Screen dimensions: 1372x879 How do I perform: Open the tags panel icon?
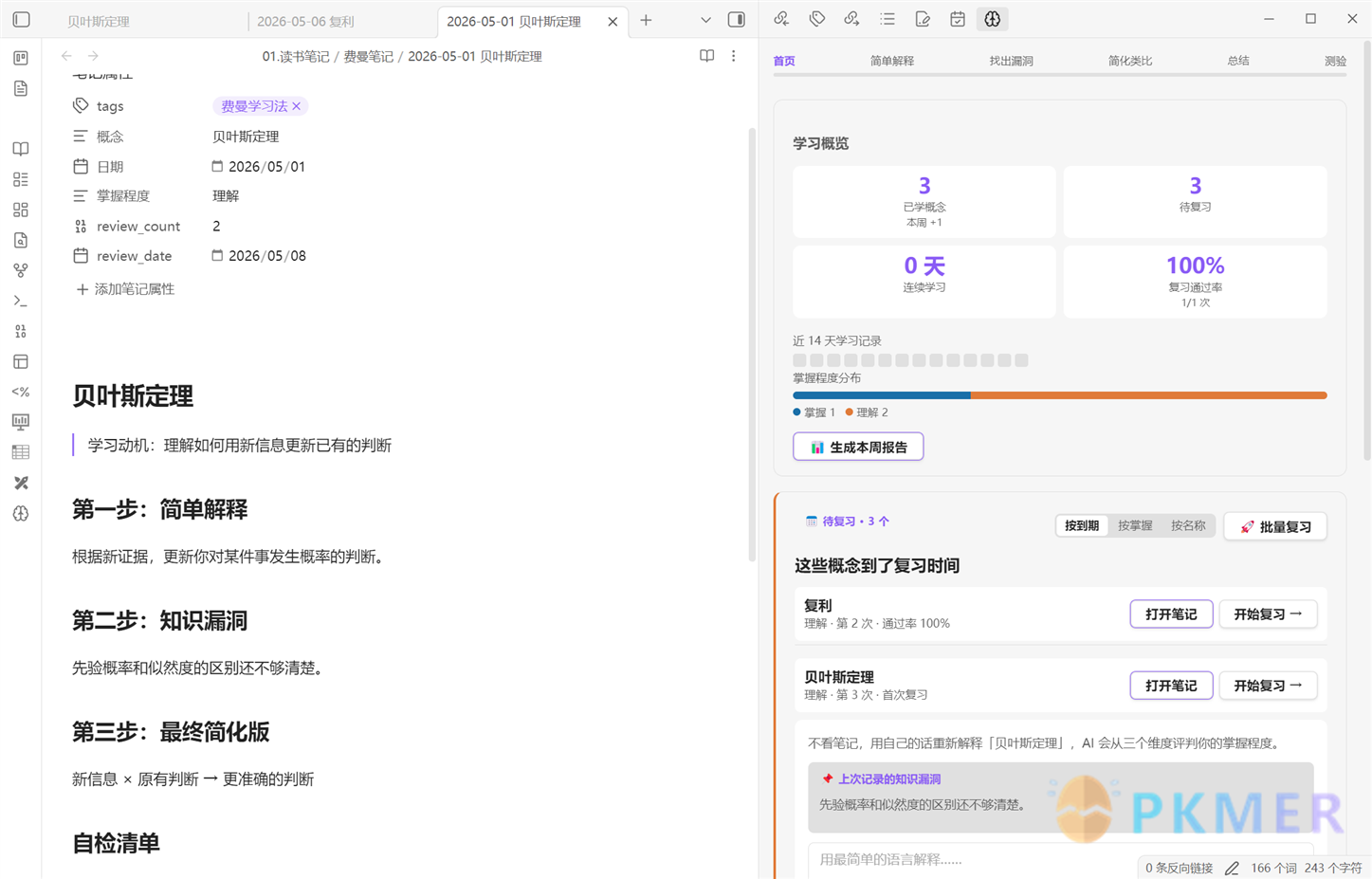pyautogui.click(x=816, y=19)
